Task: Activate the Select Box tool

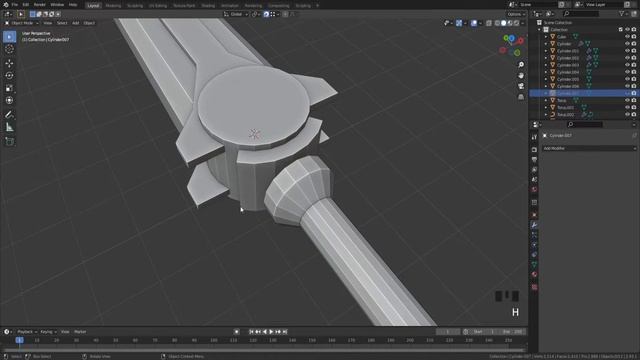Action: pos(9,37)
